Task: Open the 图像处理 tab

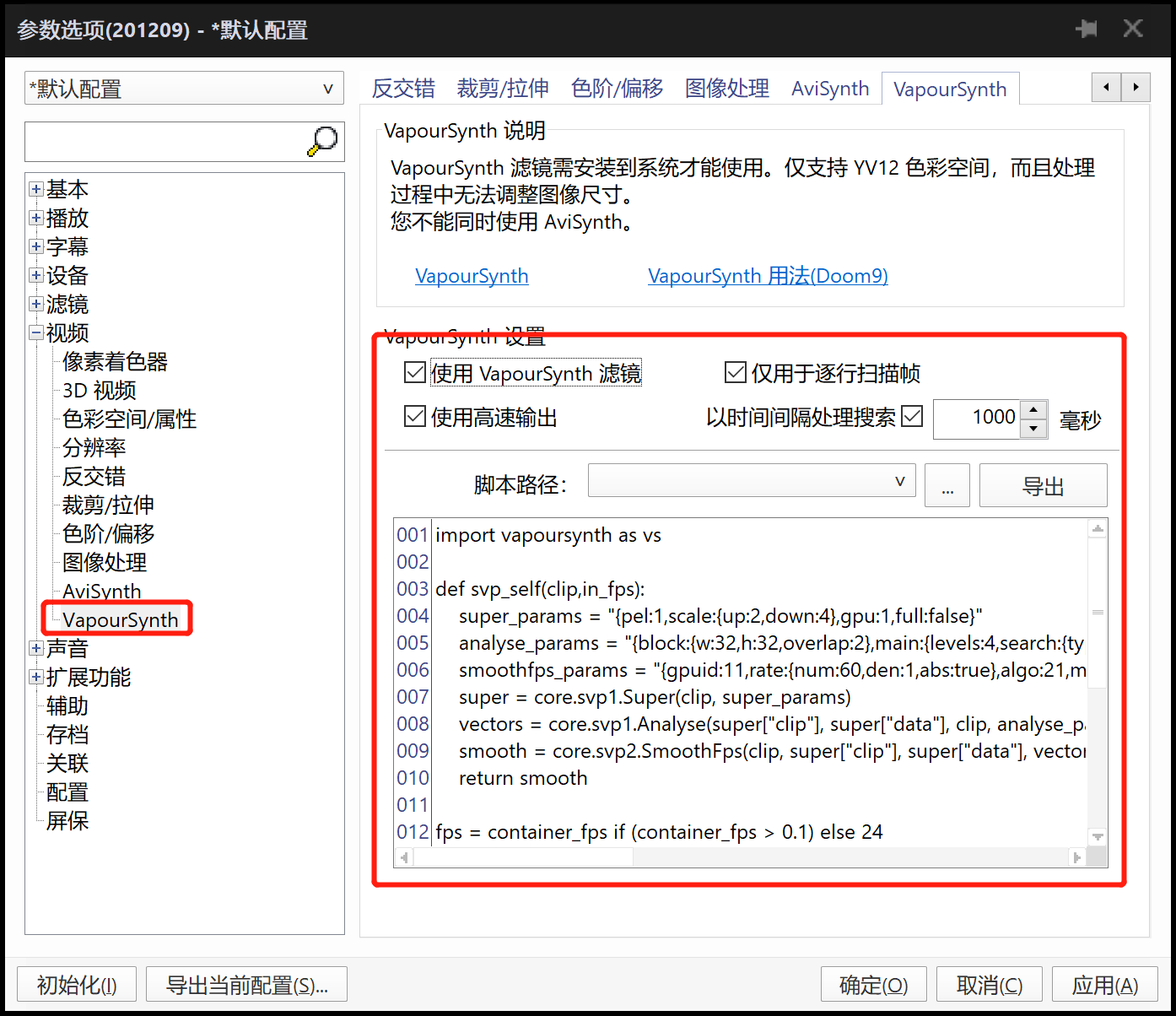Action: point(726,88)
